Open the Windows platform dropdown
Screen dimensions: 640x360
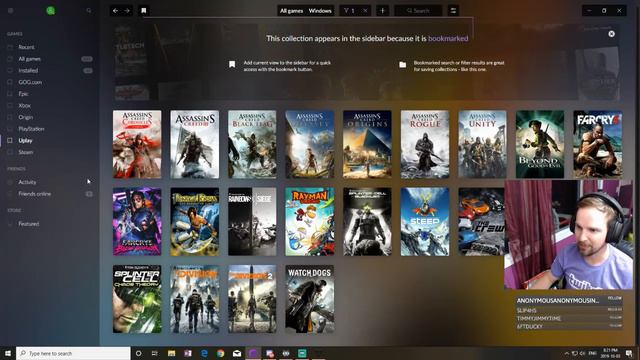pyautogui.click(x=320, y=11)
